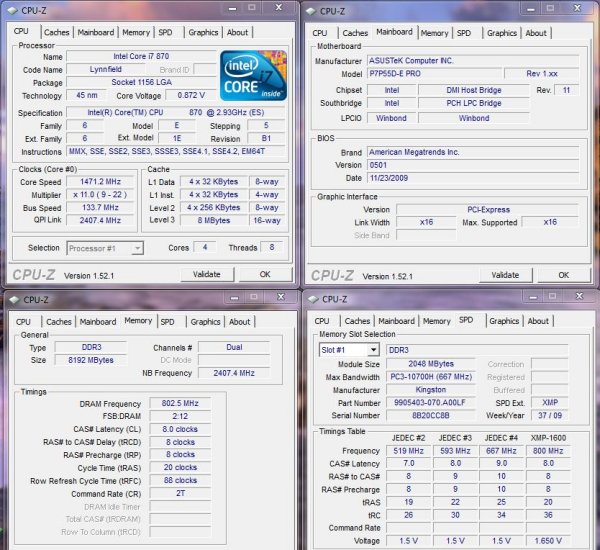The image size is (600, 550).
Task: Open SPD tab in the CPU window
Action: pyautogui.click(x=165, y=33)
